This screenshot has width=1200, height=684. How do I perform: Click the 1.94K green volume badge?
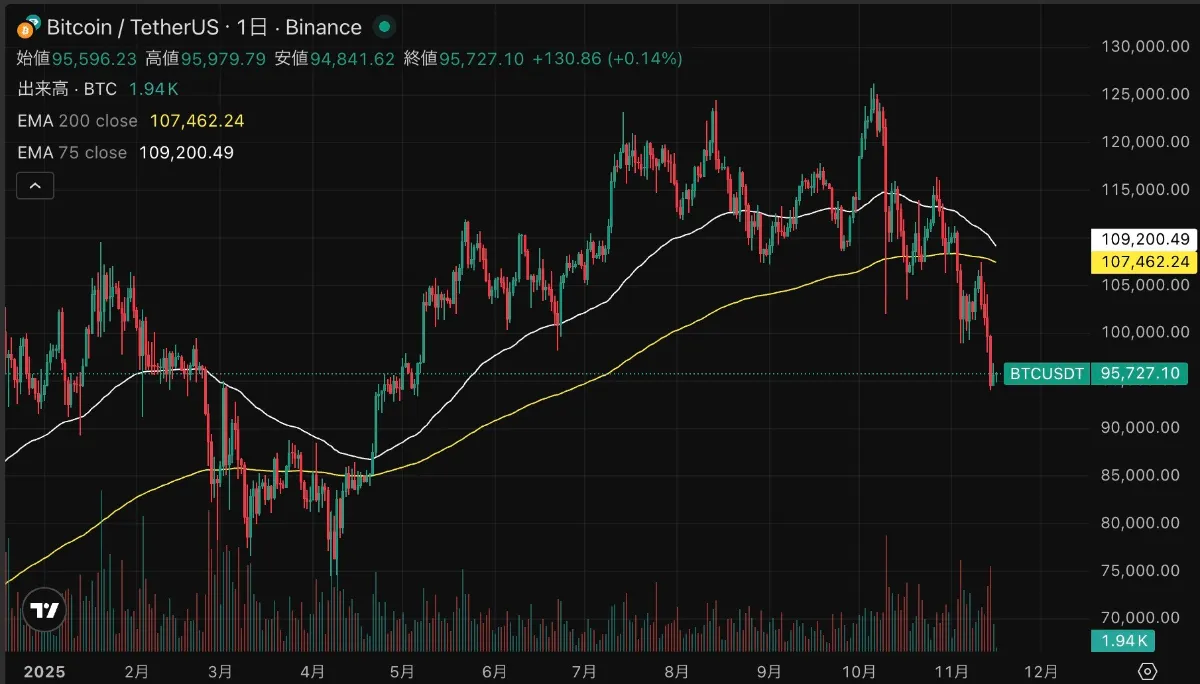(x=1123, y=641)
